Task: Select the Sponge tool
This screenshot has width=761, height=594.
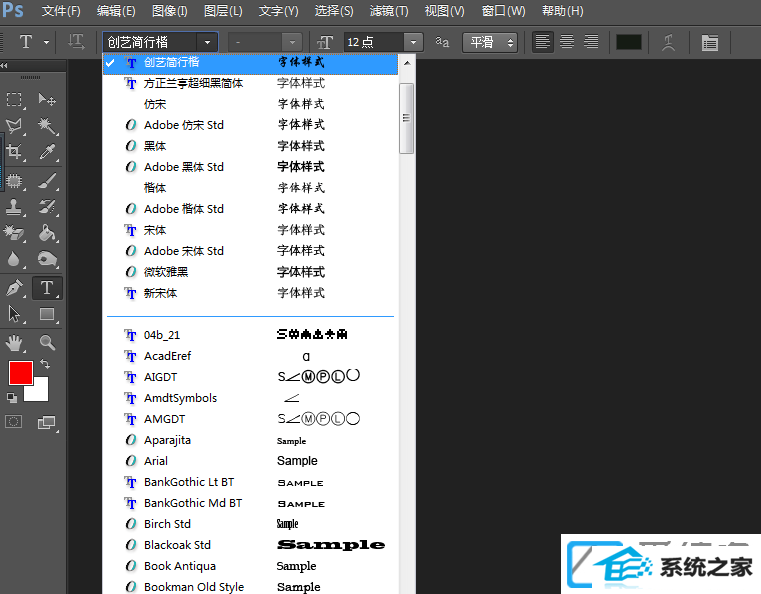Action: [47, 259]
